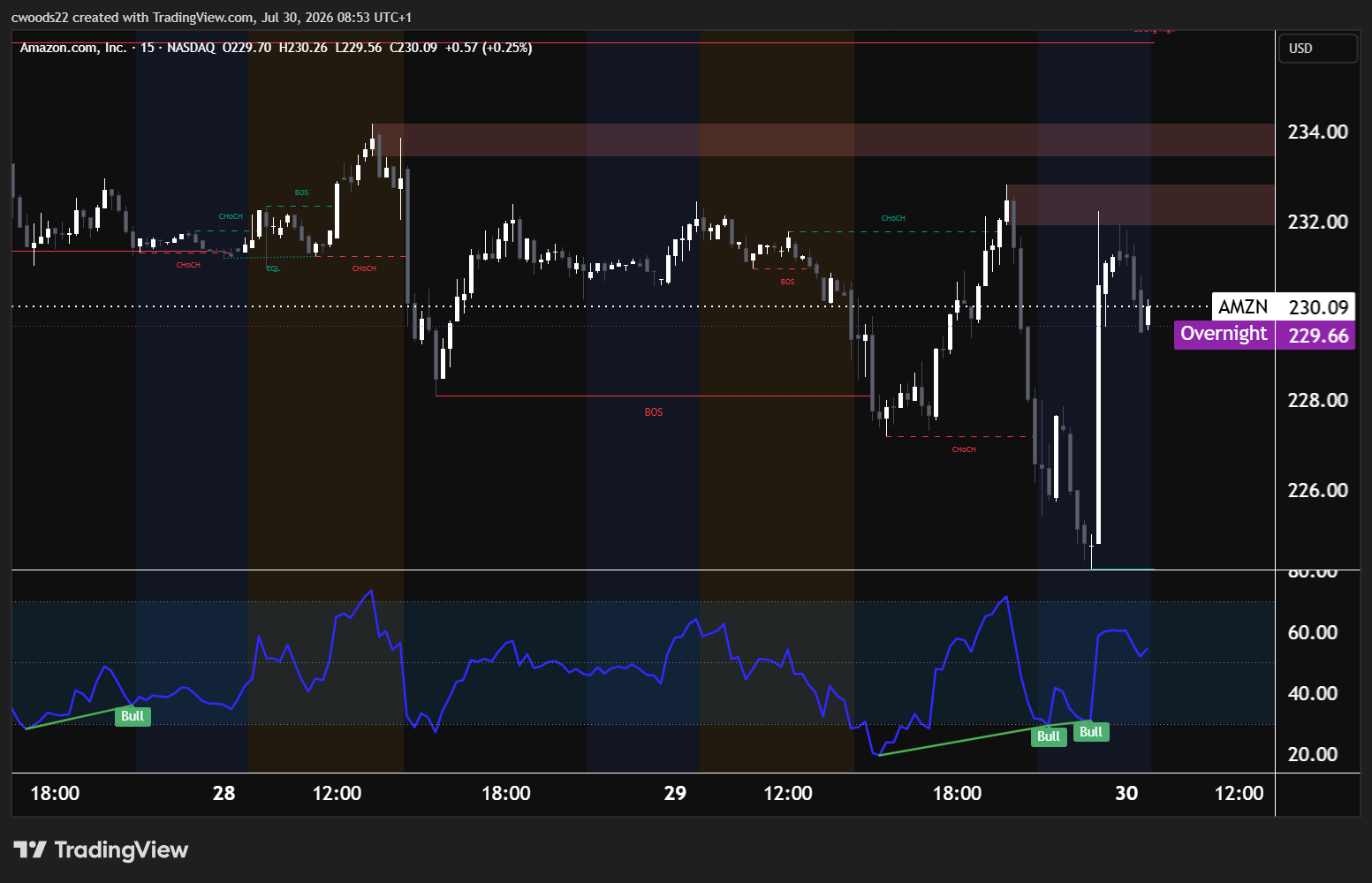Screen dimensions: 1372x883
Task: Click the tall white candle before the 30th
Action: tap(1098, 378)
